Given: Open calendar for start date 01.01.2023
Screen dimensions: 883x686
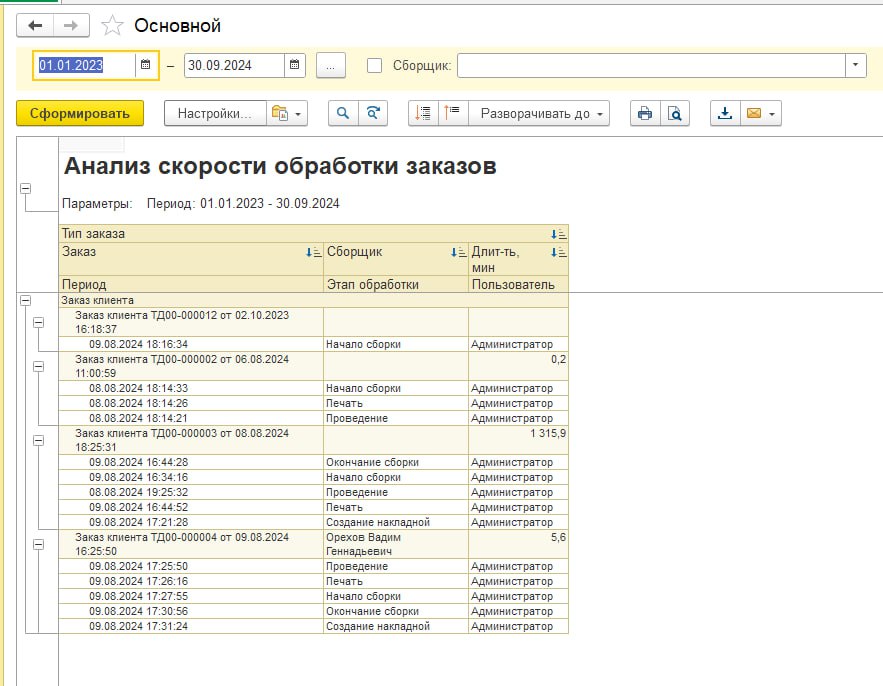Looking at the screenshot, I should (x=145, y=65).
